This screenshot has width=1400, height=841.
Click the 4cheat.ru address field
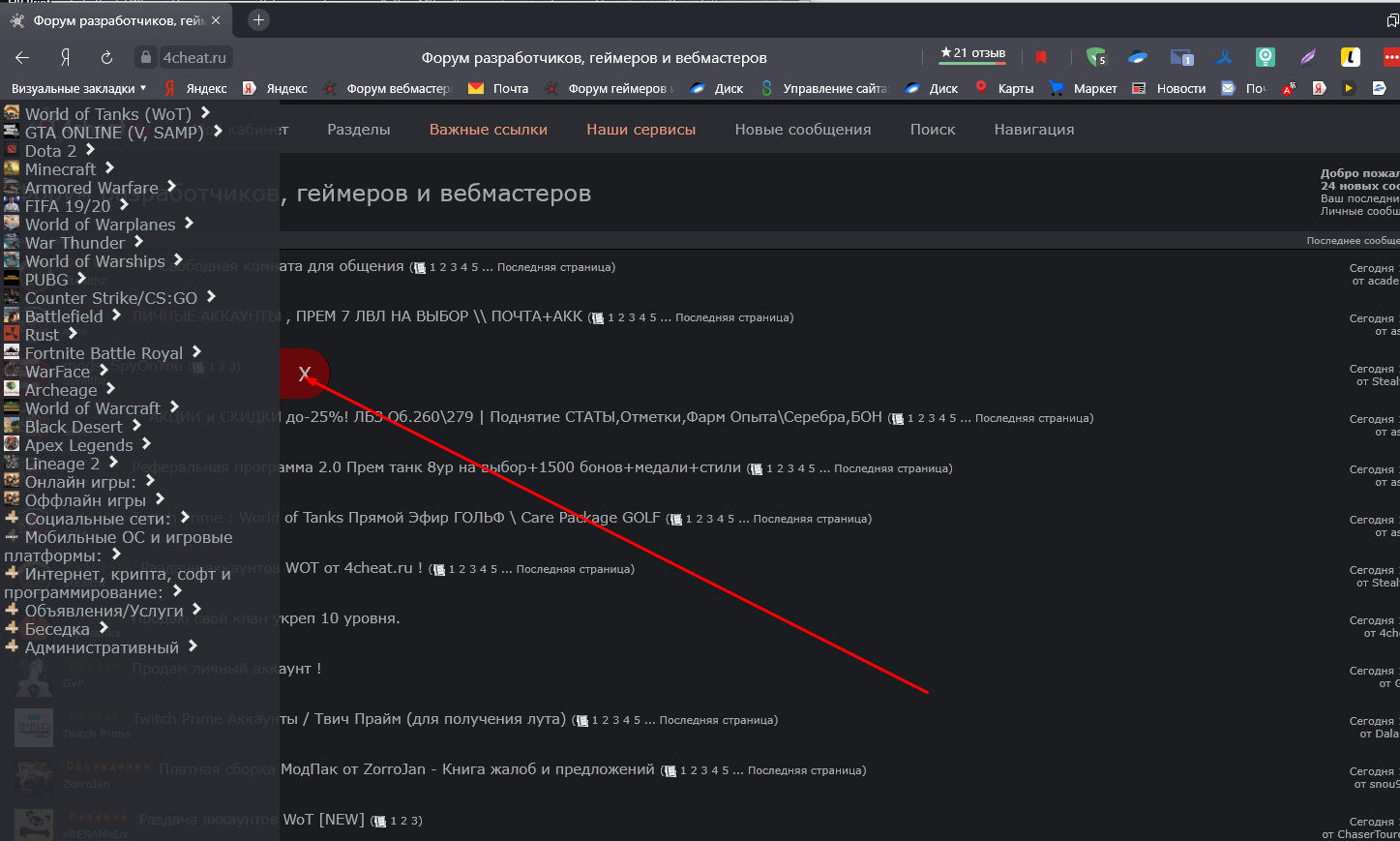pos(194,58)
